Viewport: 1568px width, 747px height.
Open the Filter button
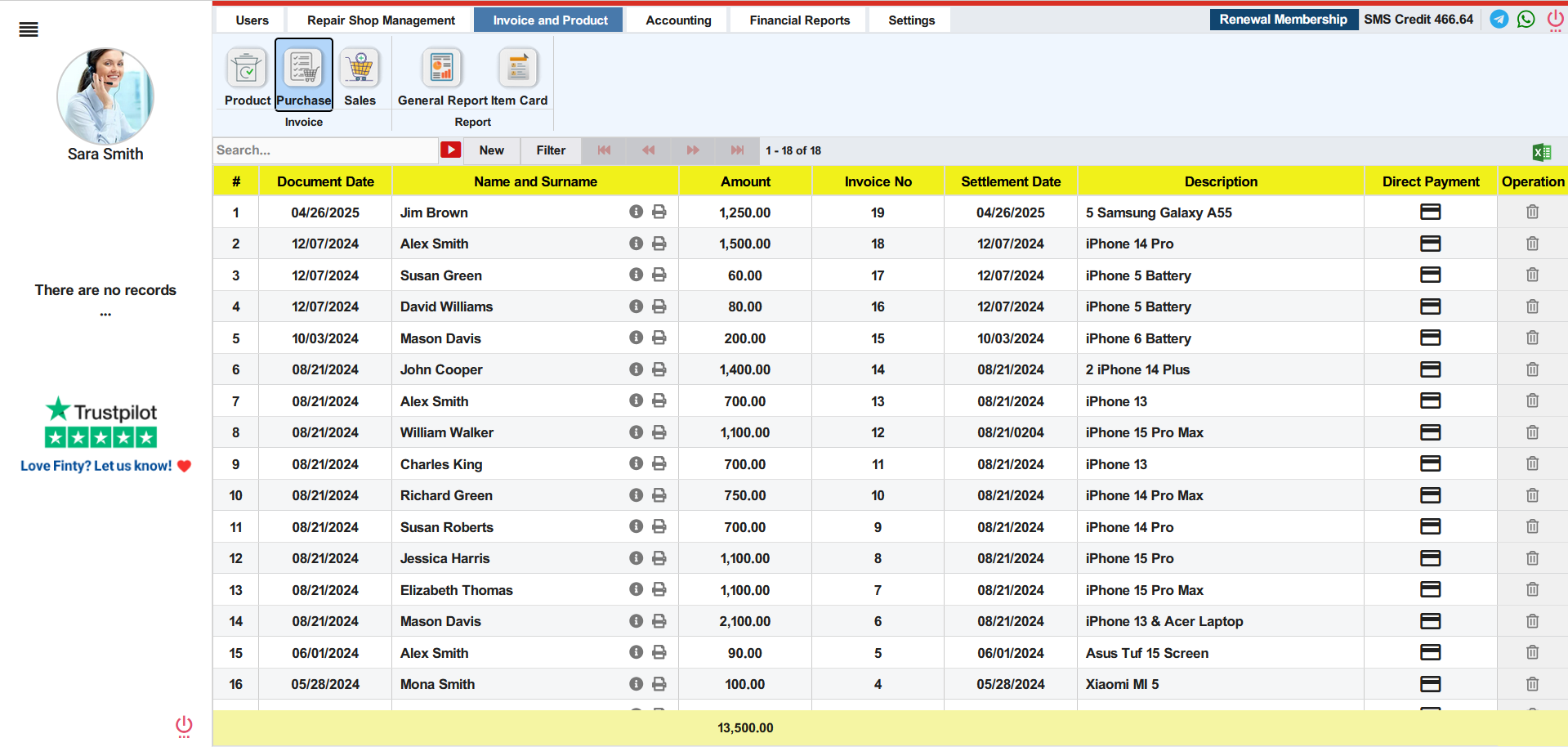point(551,150)
